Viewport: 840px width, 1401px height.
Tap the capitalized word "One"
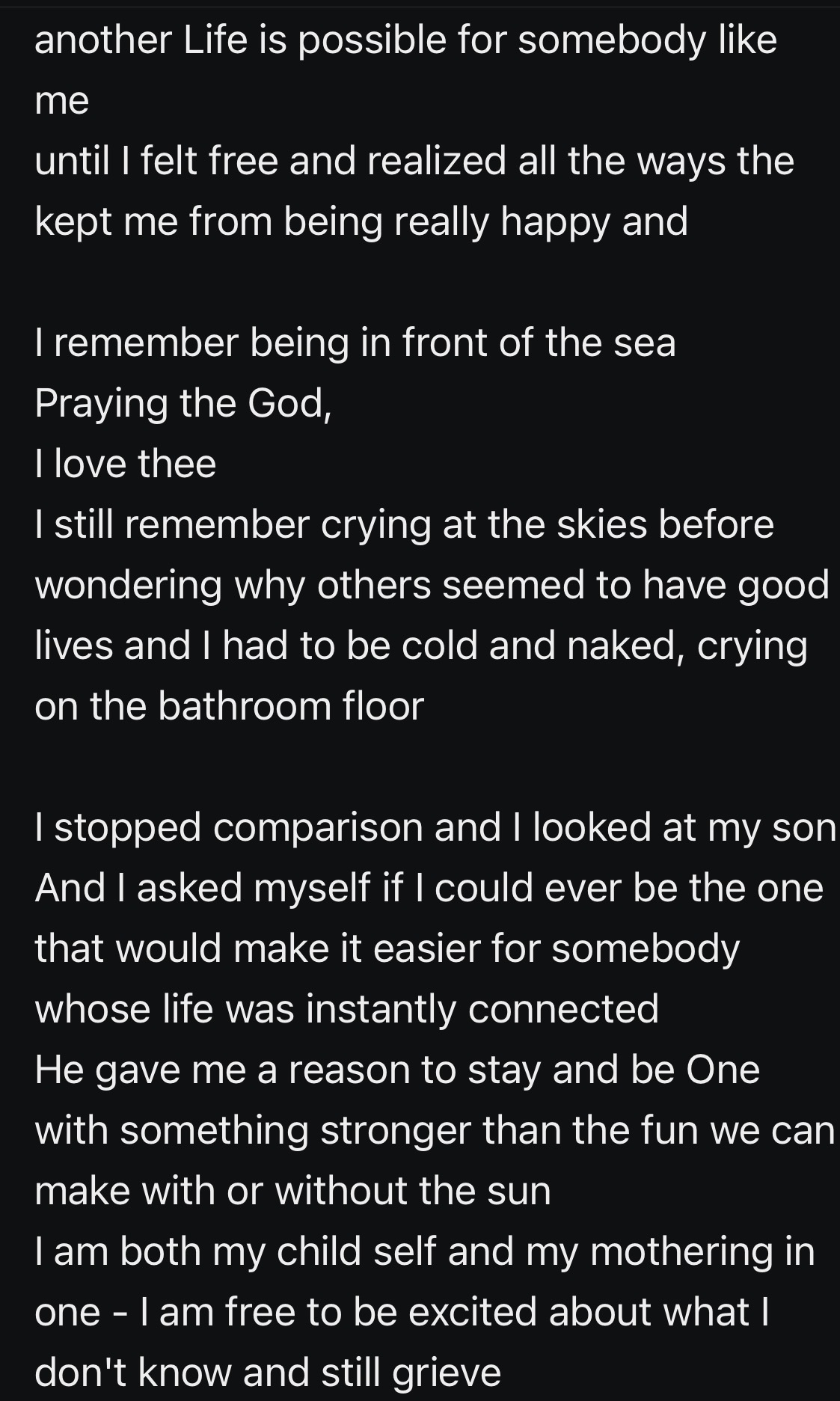(x=722, y=1070)
